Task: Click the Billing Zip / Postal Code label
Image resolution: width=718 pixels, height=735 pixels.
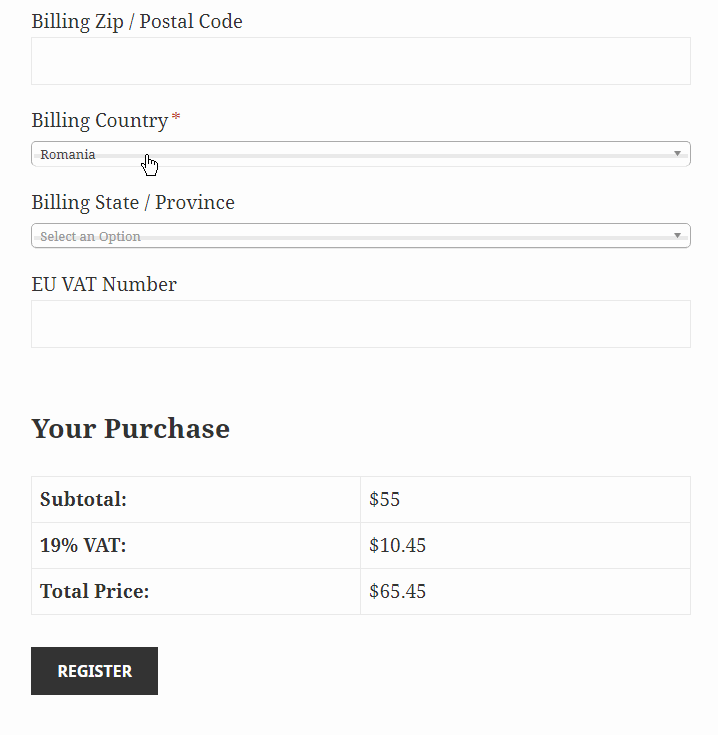Action: 137,21
